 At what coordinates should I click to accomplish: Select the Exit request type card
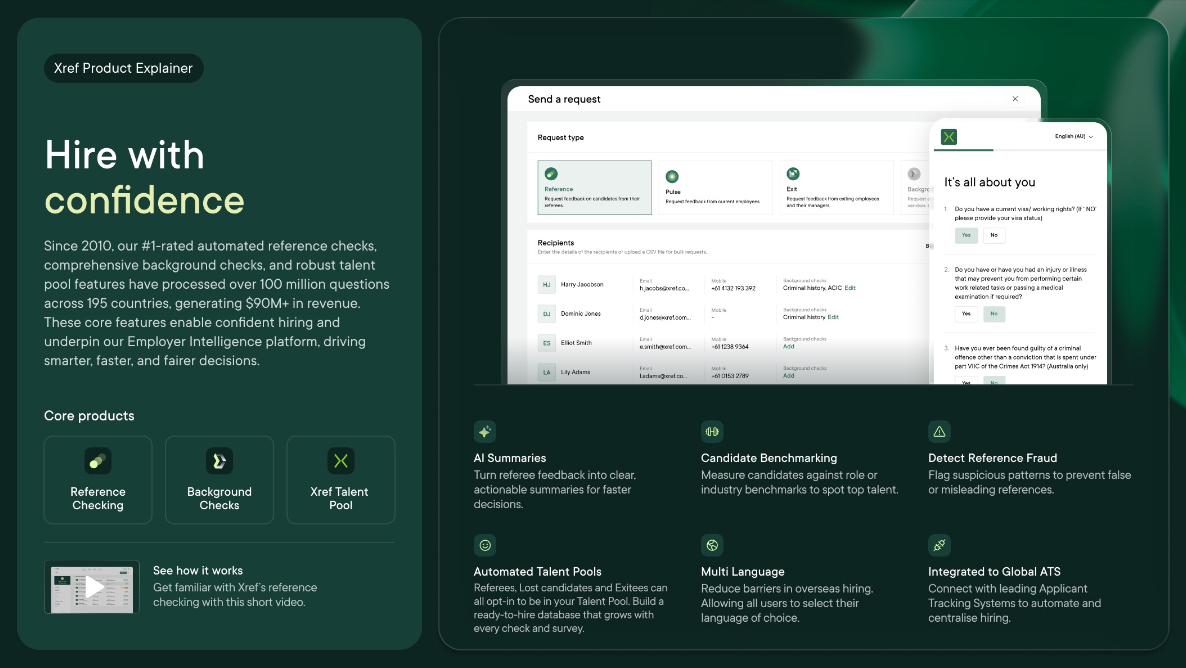837,188
